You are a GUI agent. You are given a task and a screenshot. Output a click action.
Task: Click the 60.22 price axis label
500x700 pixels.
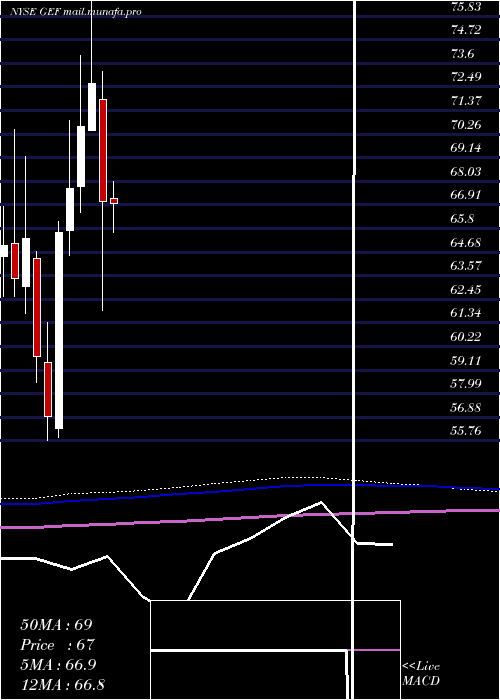pyautogui.click(x=466, y=336)
